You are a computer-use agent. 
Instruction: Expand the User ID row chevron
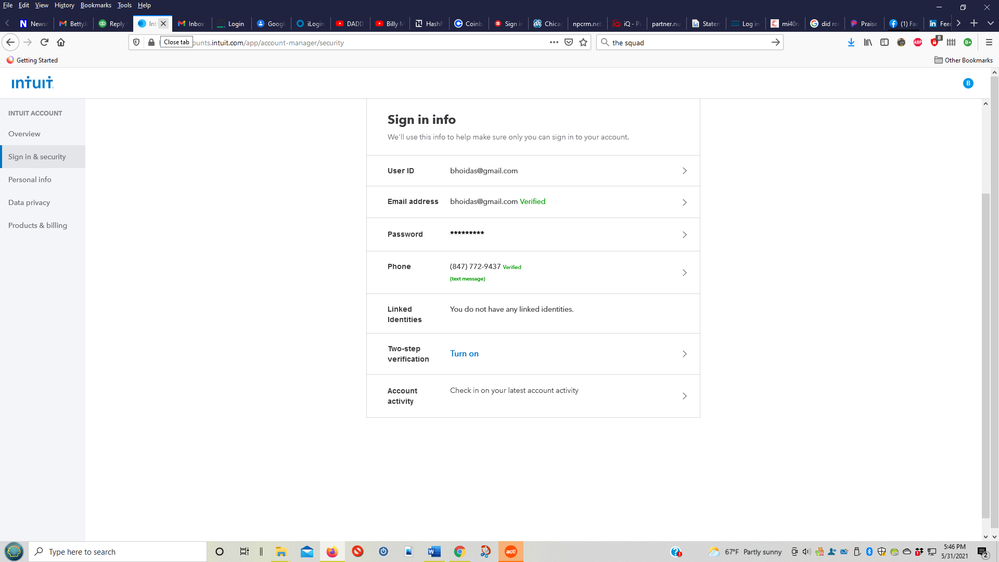point(684,171)
